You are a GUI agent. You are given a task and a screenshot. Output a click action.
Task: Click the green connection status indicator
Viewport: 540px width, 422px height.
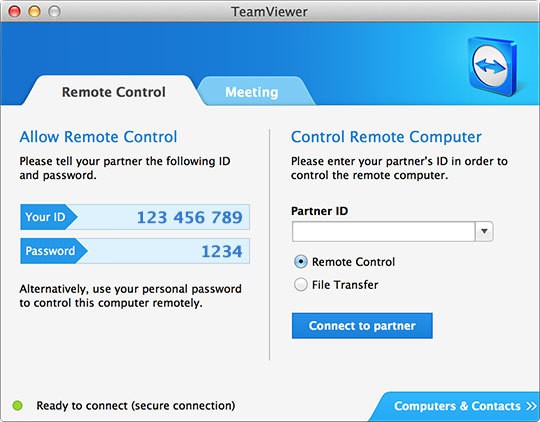(17, 405)
